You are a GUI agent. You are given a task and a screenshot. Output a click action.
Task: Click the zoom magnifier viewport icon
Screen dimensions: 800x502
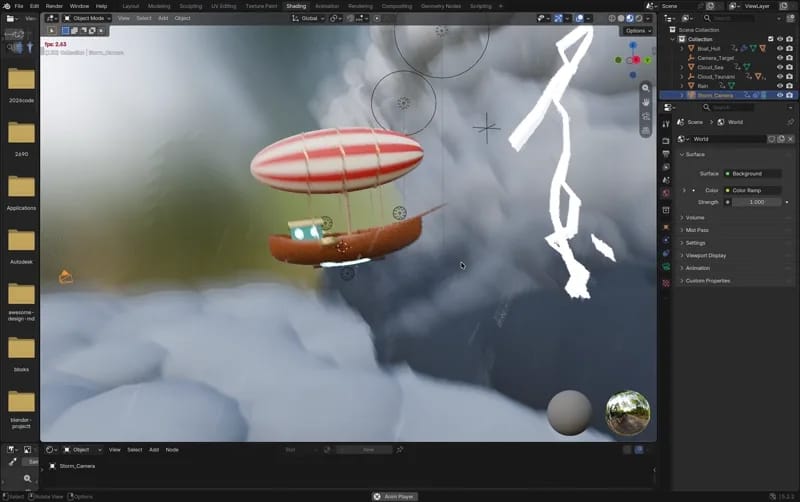(x=645, y=88)
